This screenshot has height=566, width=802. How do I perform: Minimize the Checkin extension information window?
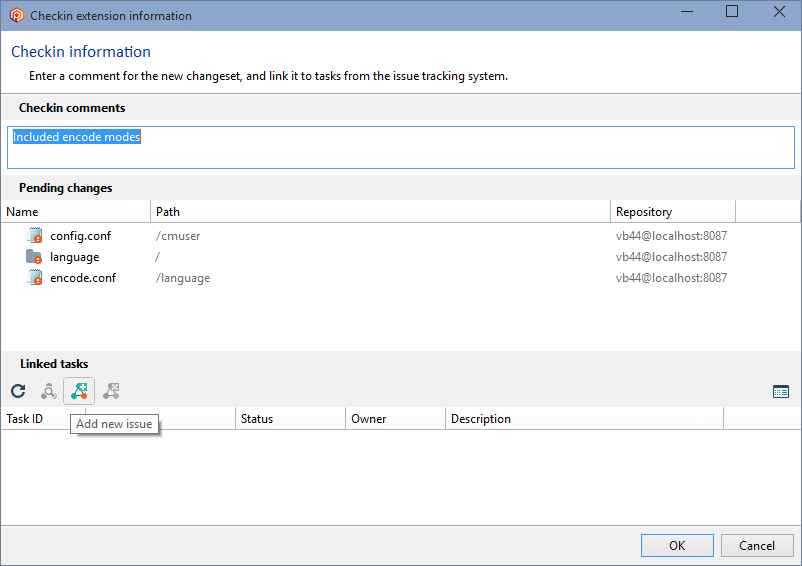(687, 12)
